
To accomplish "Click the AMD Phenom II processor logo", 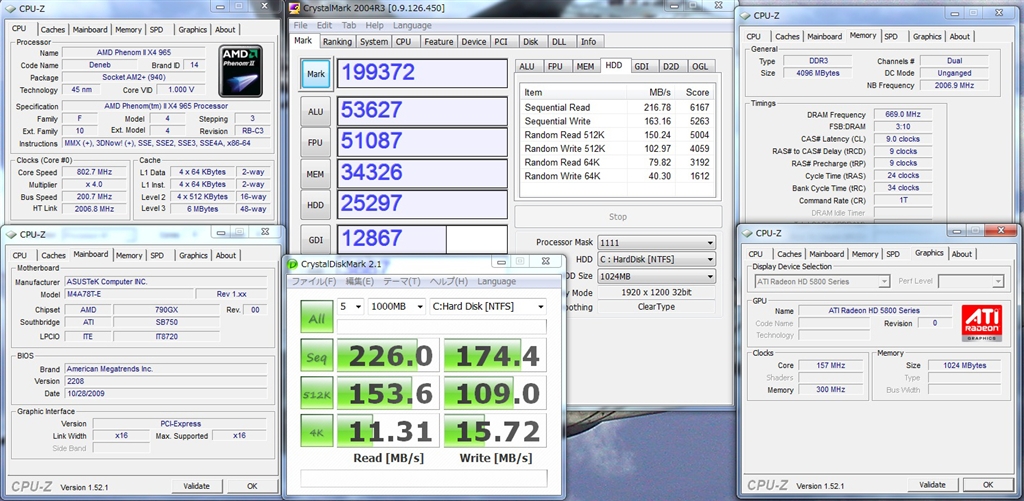I will click(241, 70).
